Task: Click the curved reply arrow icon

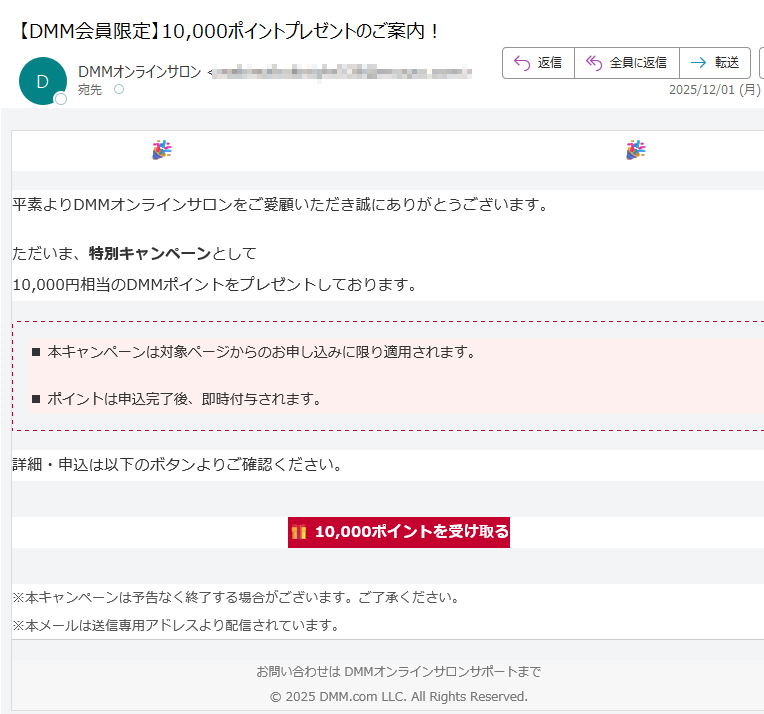Action: 522,63
